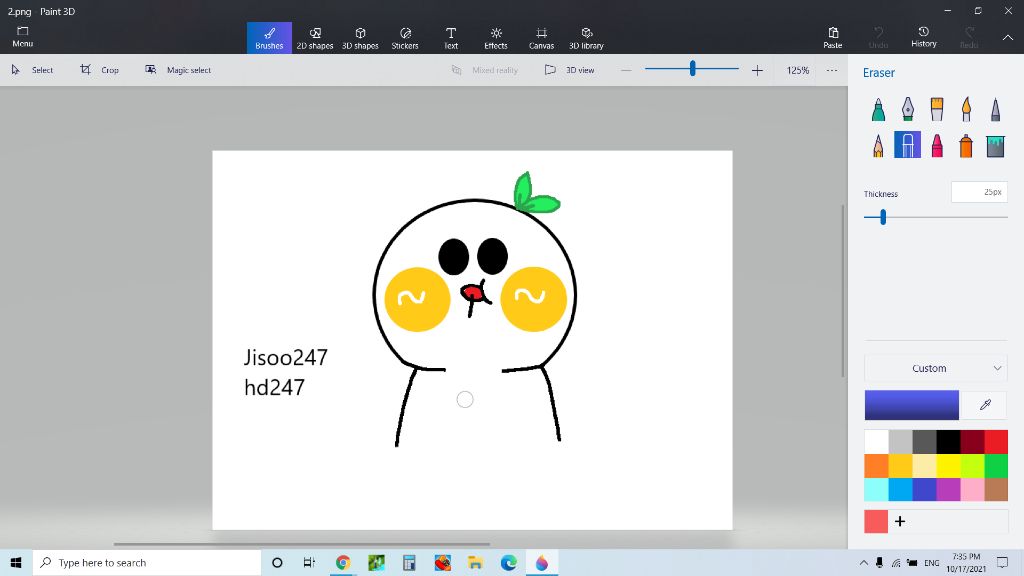Viewport: 1024px width, 576px height.
Task: Open the Custom material dropdown
Action: click(935, 368)
